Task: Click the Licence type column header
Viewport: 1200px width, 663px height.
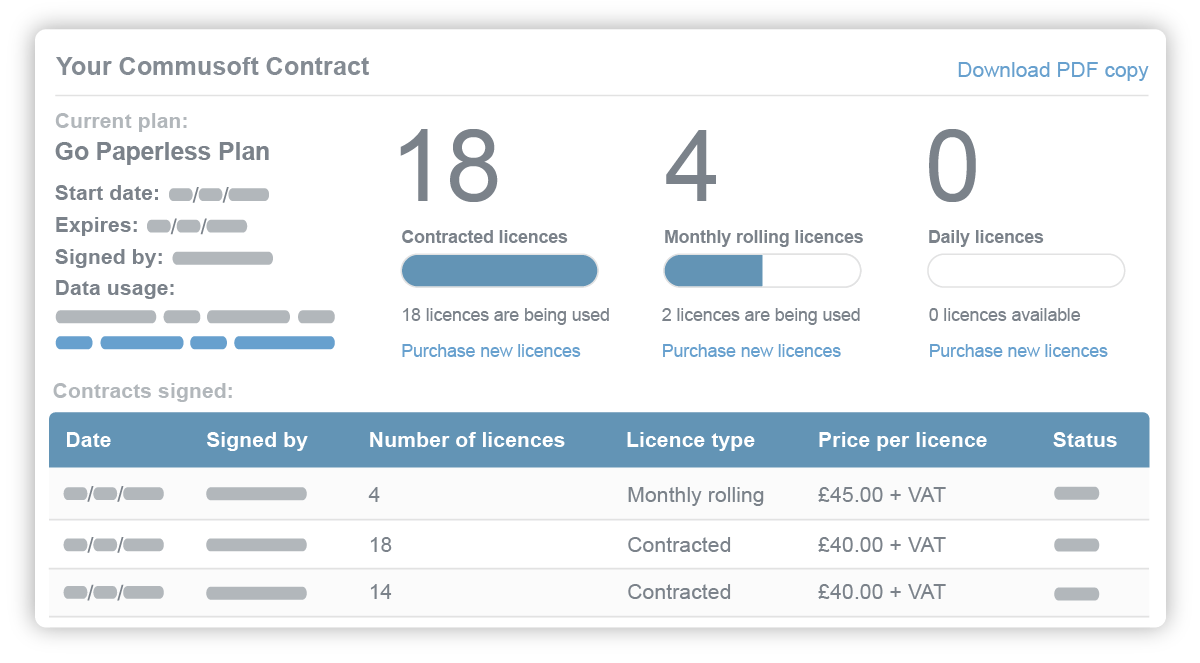Action: pyautogui.click(x=690, y=440)
